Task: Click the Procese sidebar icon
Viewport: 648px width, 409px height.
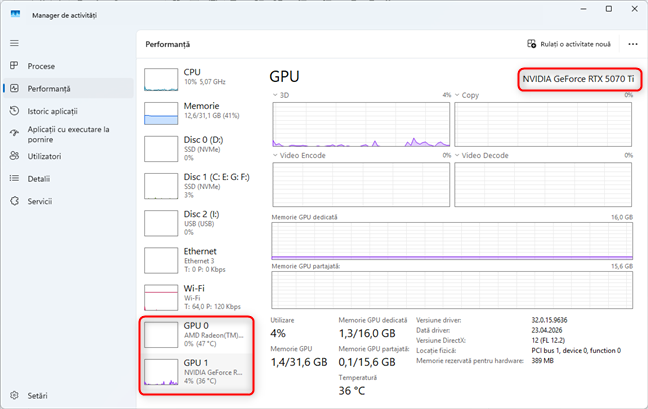Action: click(x=14, y=66)
